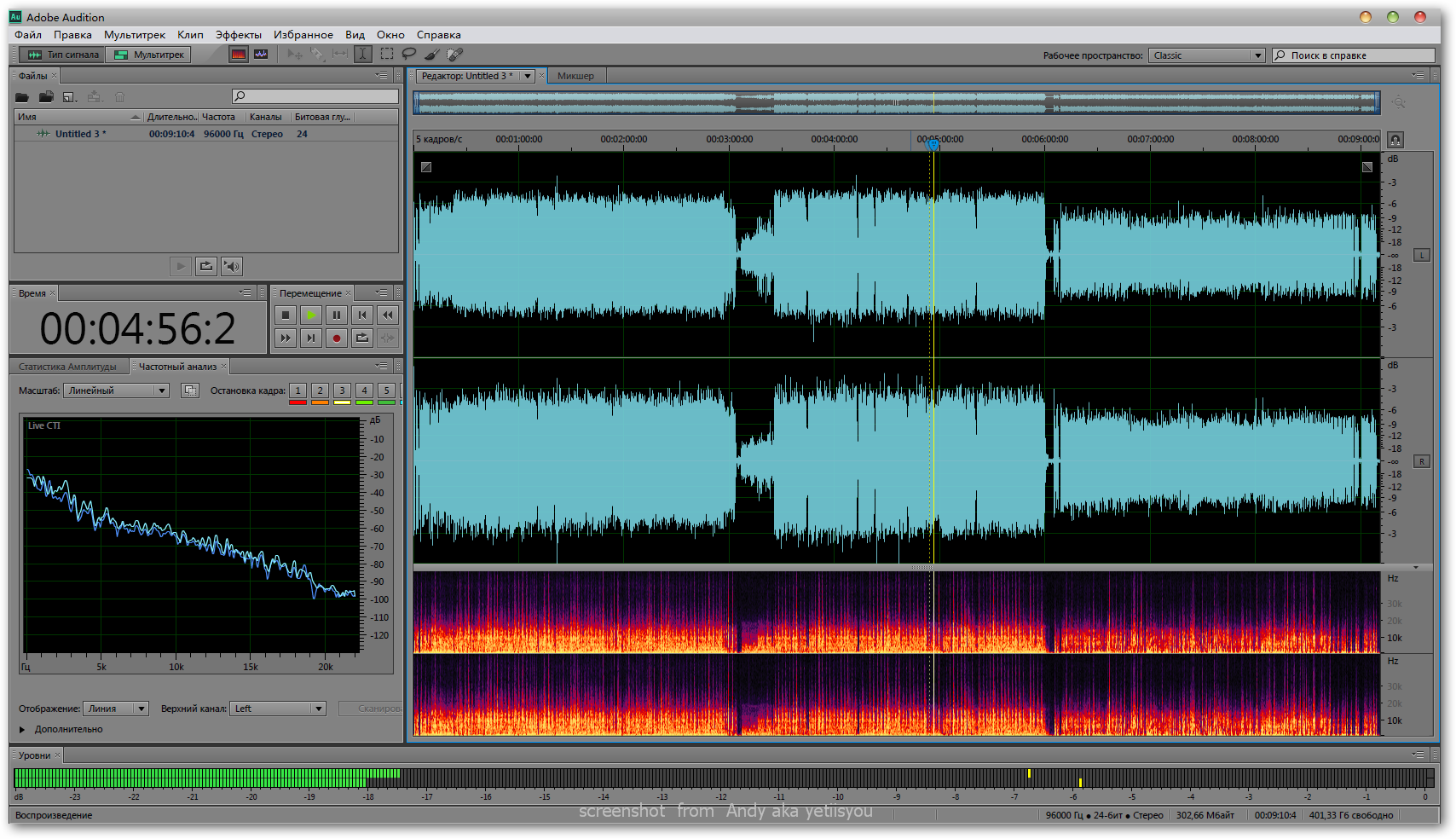Open the Отображение Линия dropdown
Screen dimensions: 1456x839
pos(116,709)
